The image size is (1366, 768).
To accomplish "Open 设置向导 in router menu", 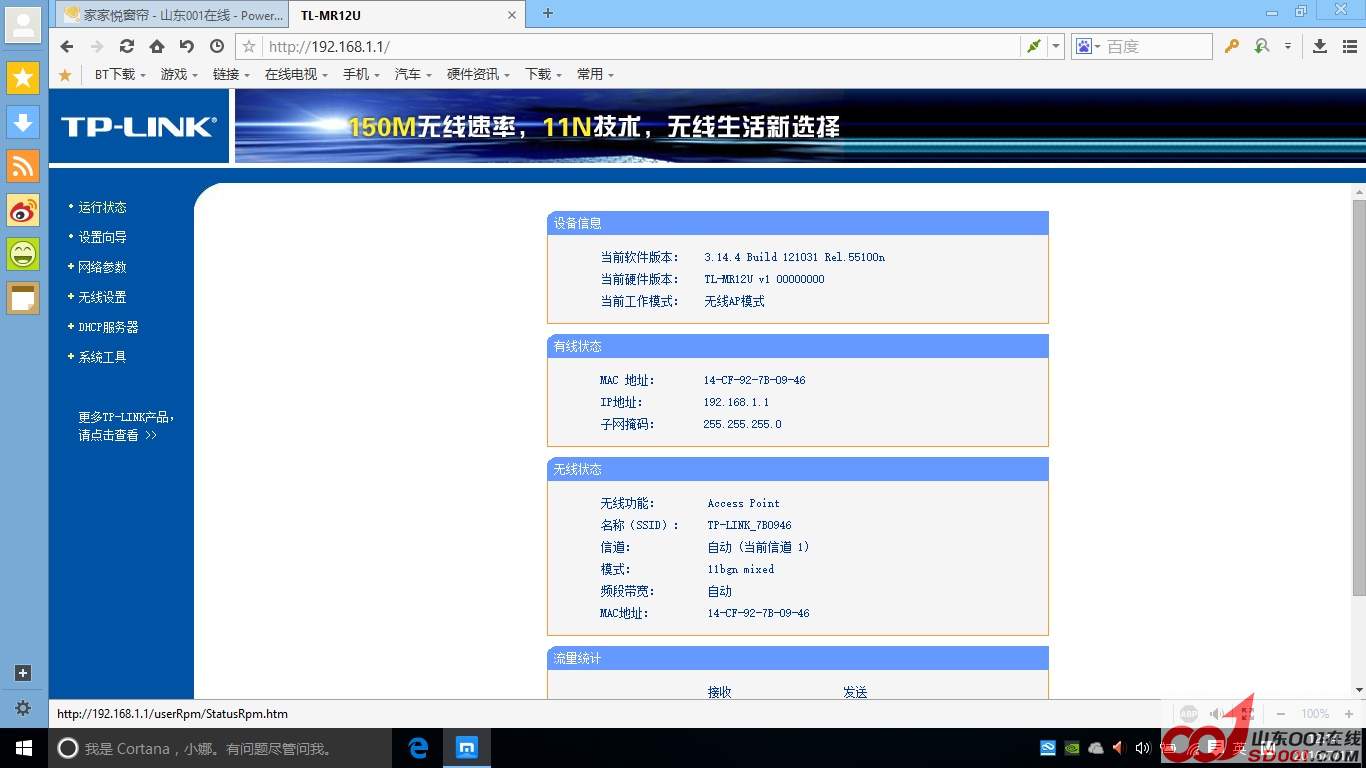I will click(x=102, y=237).
